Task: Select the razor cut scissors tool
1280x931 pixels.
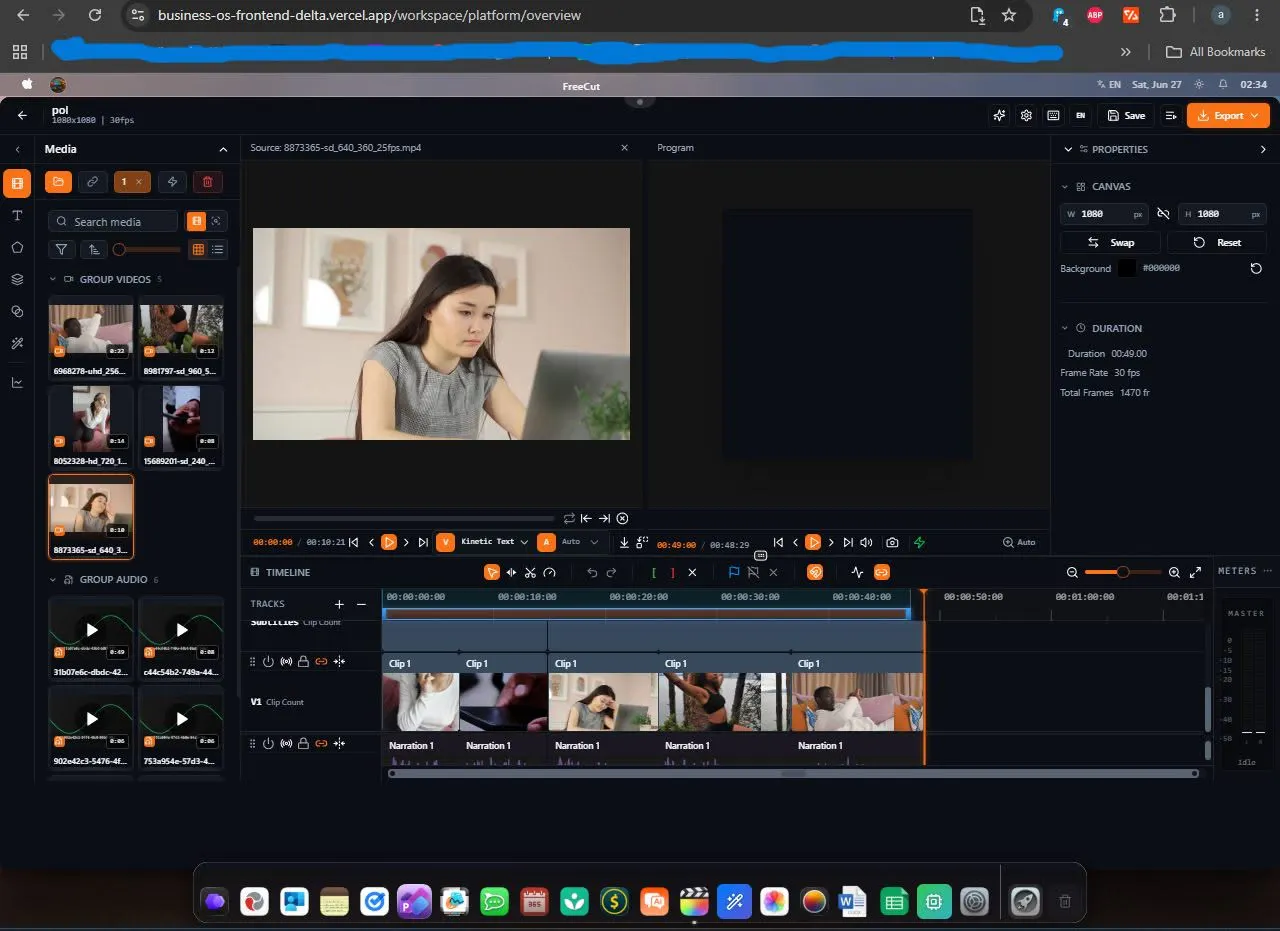Action: point(530,572)
